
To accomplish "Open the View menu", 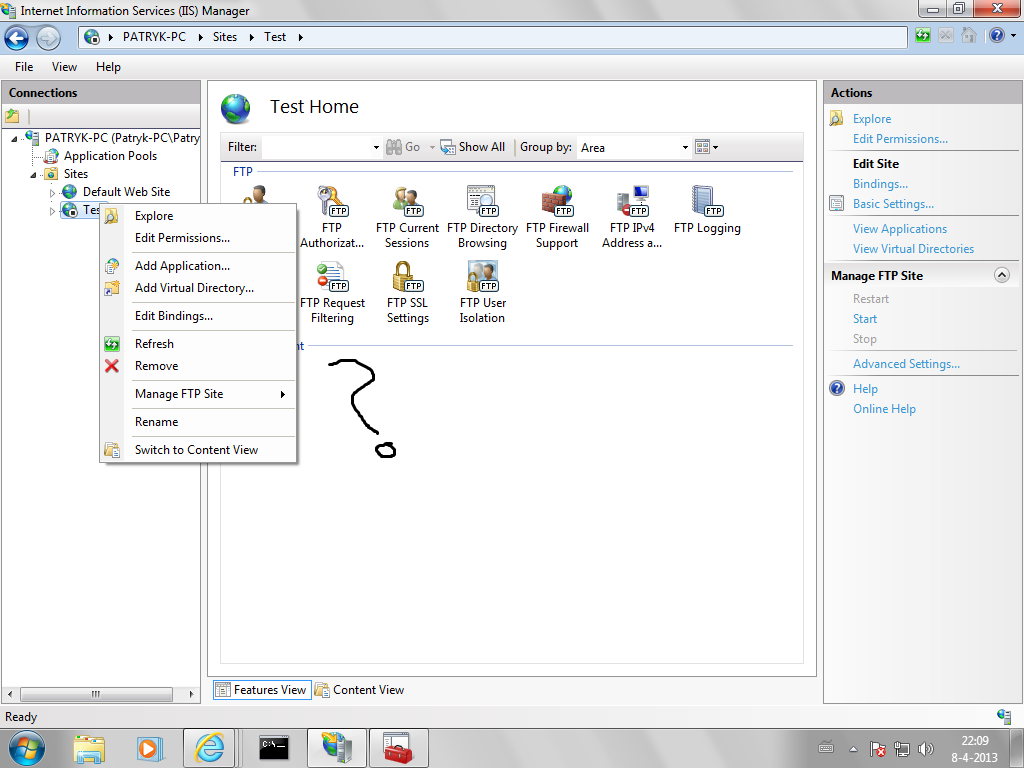I will [64, 67].
